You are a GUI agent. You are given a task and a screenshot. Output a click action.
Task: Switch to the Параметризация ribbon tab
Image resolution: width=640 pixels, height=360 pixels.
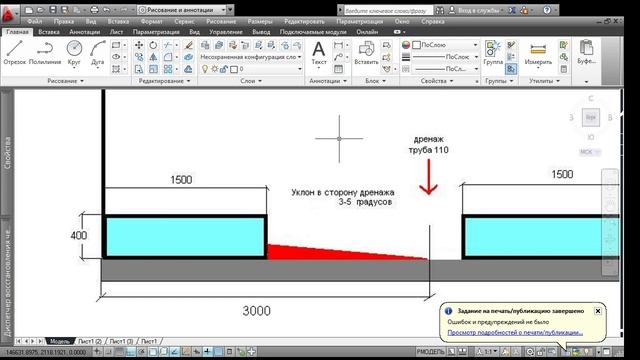tap(156, 32)
